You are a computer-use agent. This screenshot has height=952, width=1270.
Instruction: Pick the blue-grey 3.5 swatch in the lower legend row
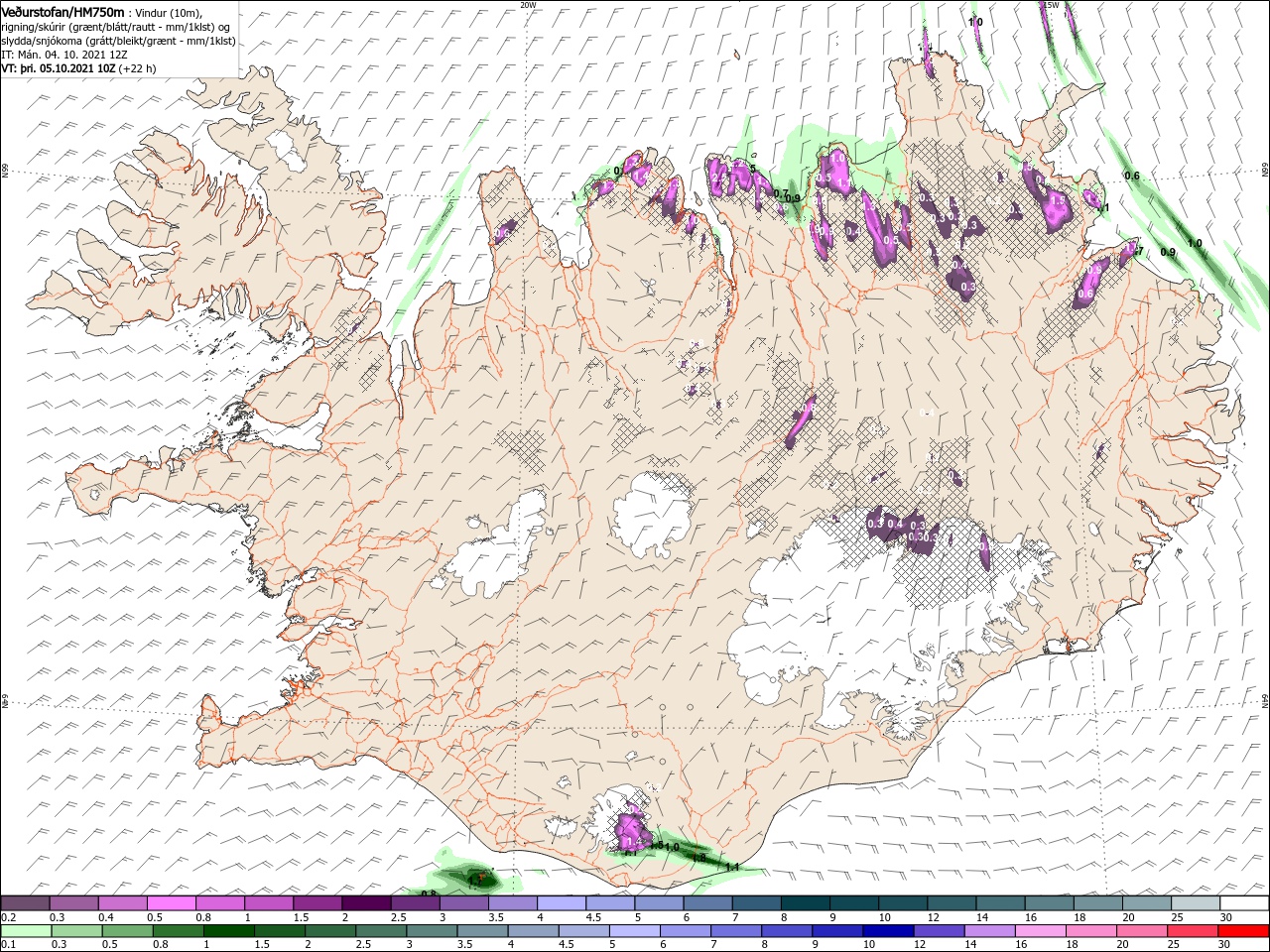[481, 931]
